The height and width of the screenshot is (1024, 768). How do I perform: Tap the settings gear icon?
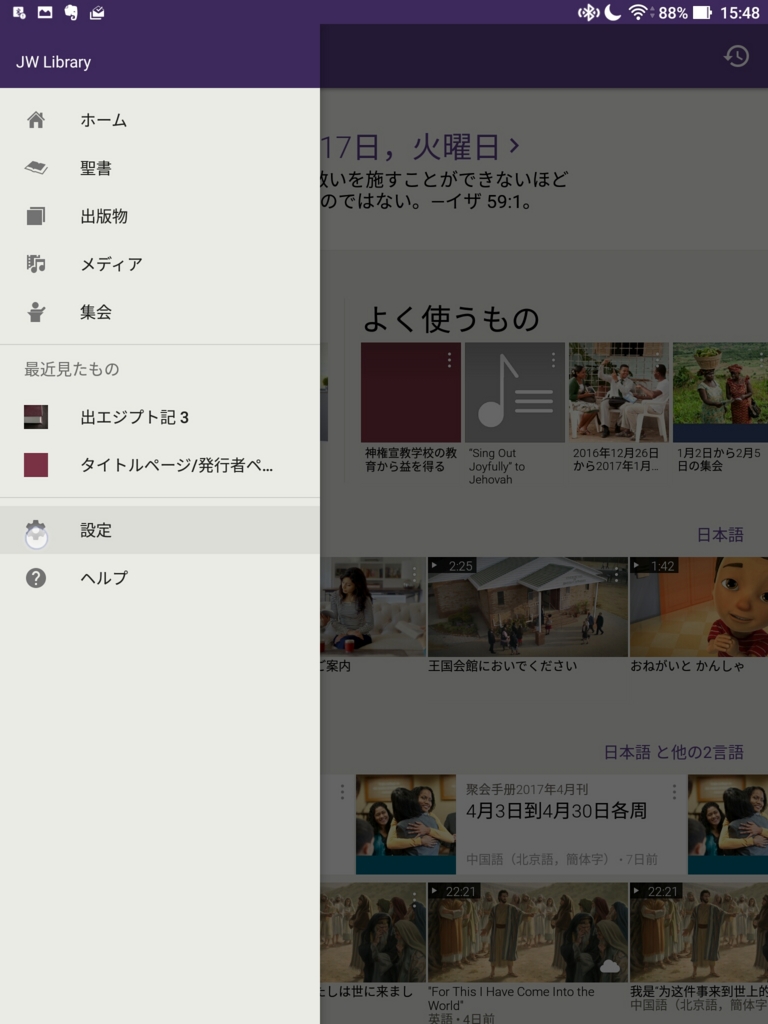[36, 532]
